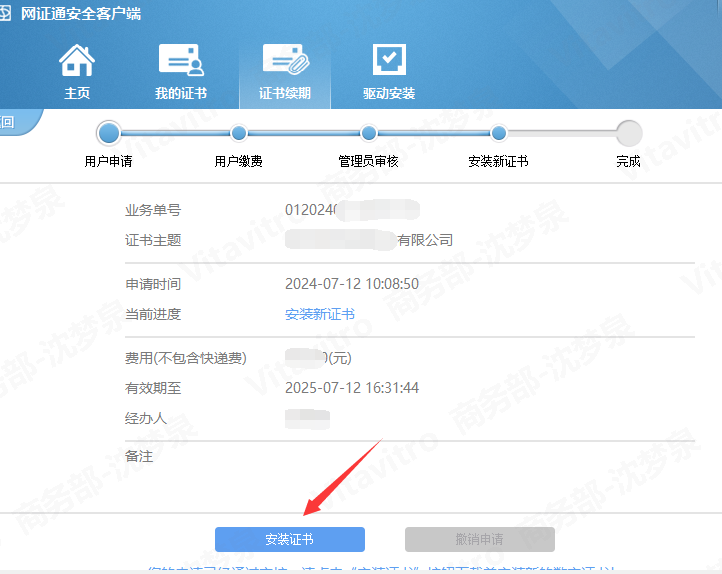Click the grey 完成 step circle
The width and height of the screenshot is (722, 574).
(x=629, y=133)
